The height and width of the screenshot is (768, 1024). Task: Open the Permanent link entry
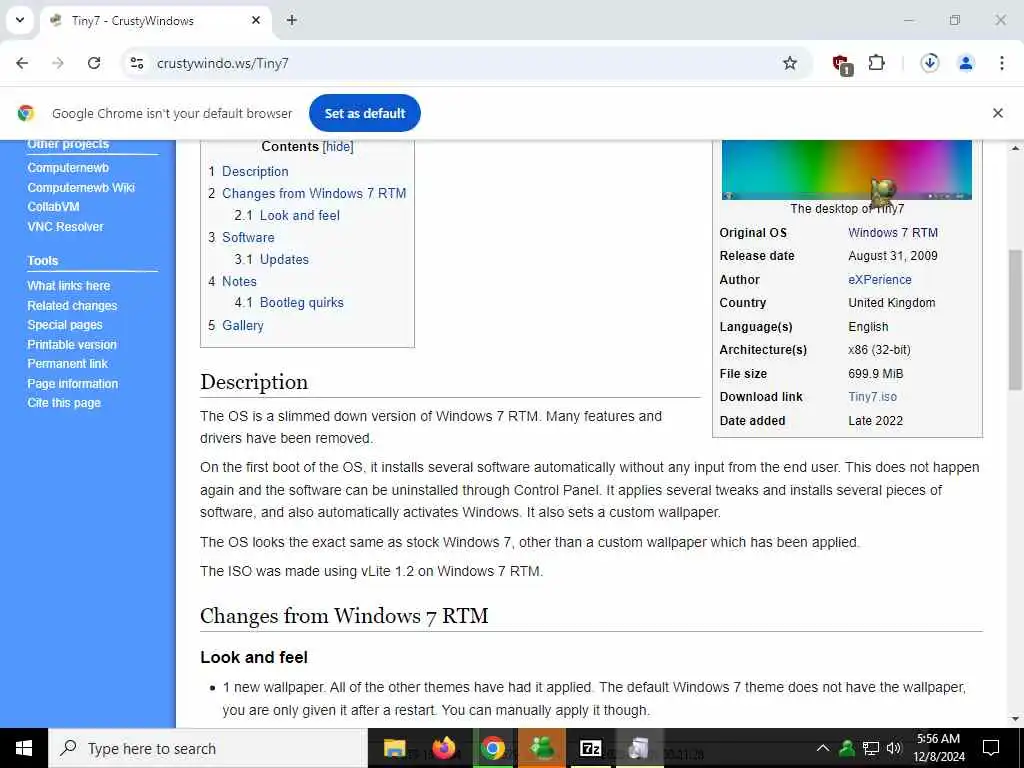coord(67,364)
